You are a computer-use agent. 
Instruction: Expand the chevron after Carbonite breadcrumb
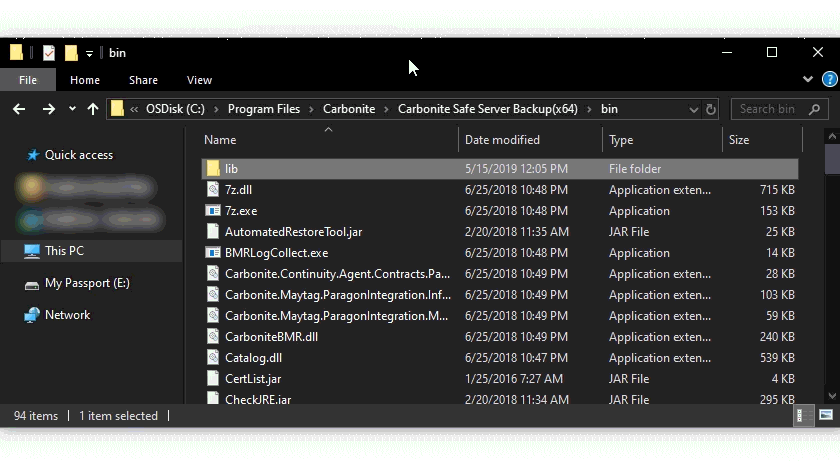click(386, 109)
